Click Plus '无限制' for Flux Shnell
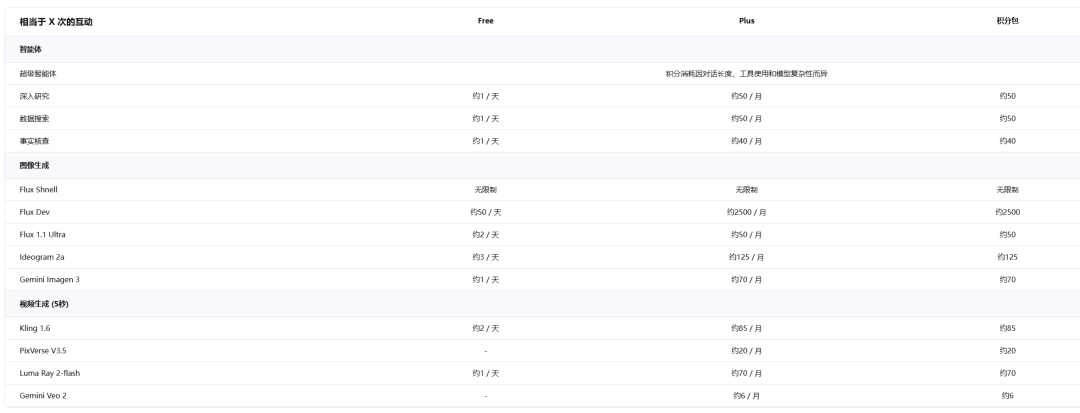Screen dimensions: 1080x413 pos(747,189)
